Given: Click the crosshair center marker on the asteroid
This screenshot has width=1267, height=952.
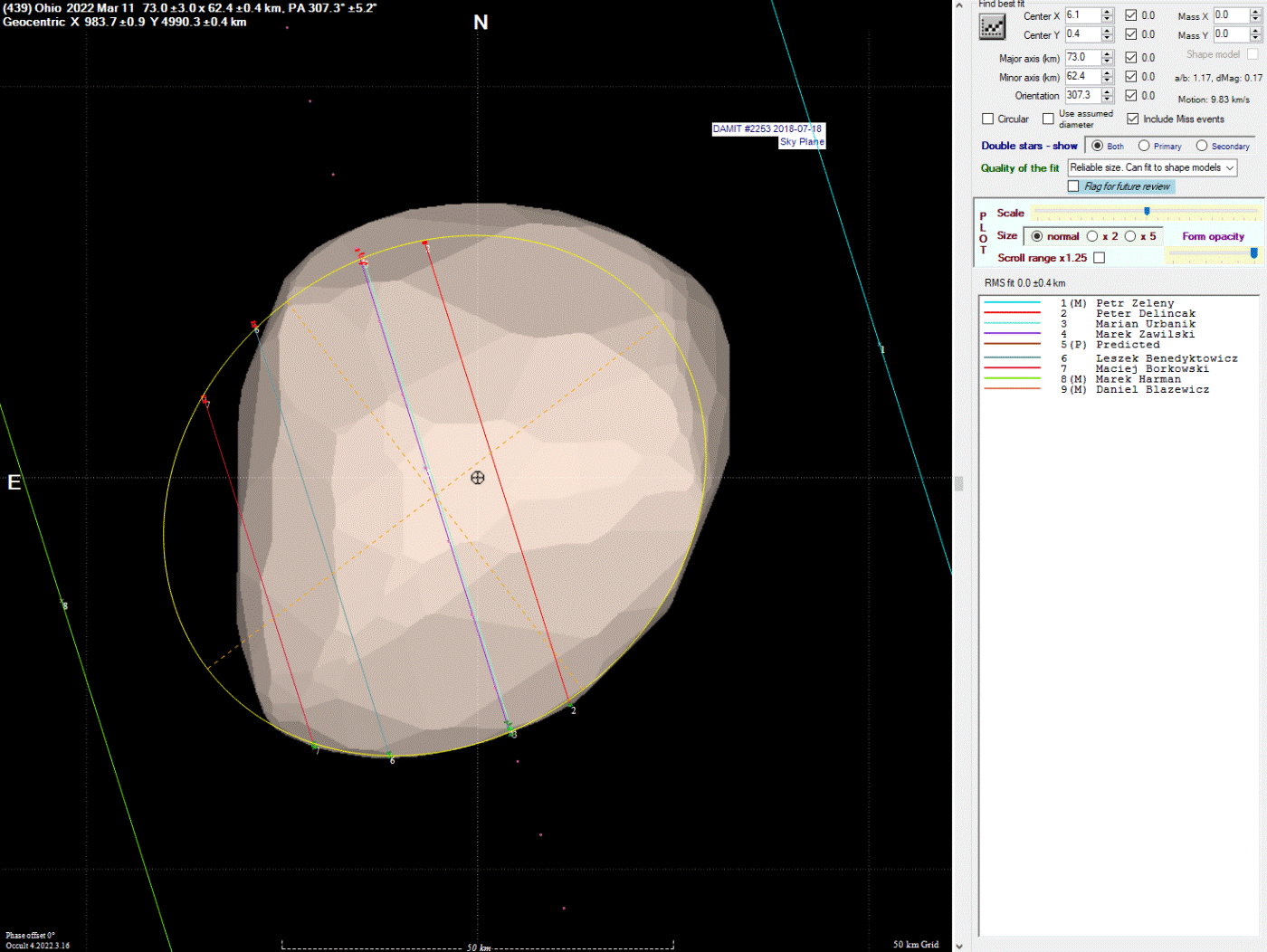Looking at the screenshot, I should click(478, 478).
